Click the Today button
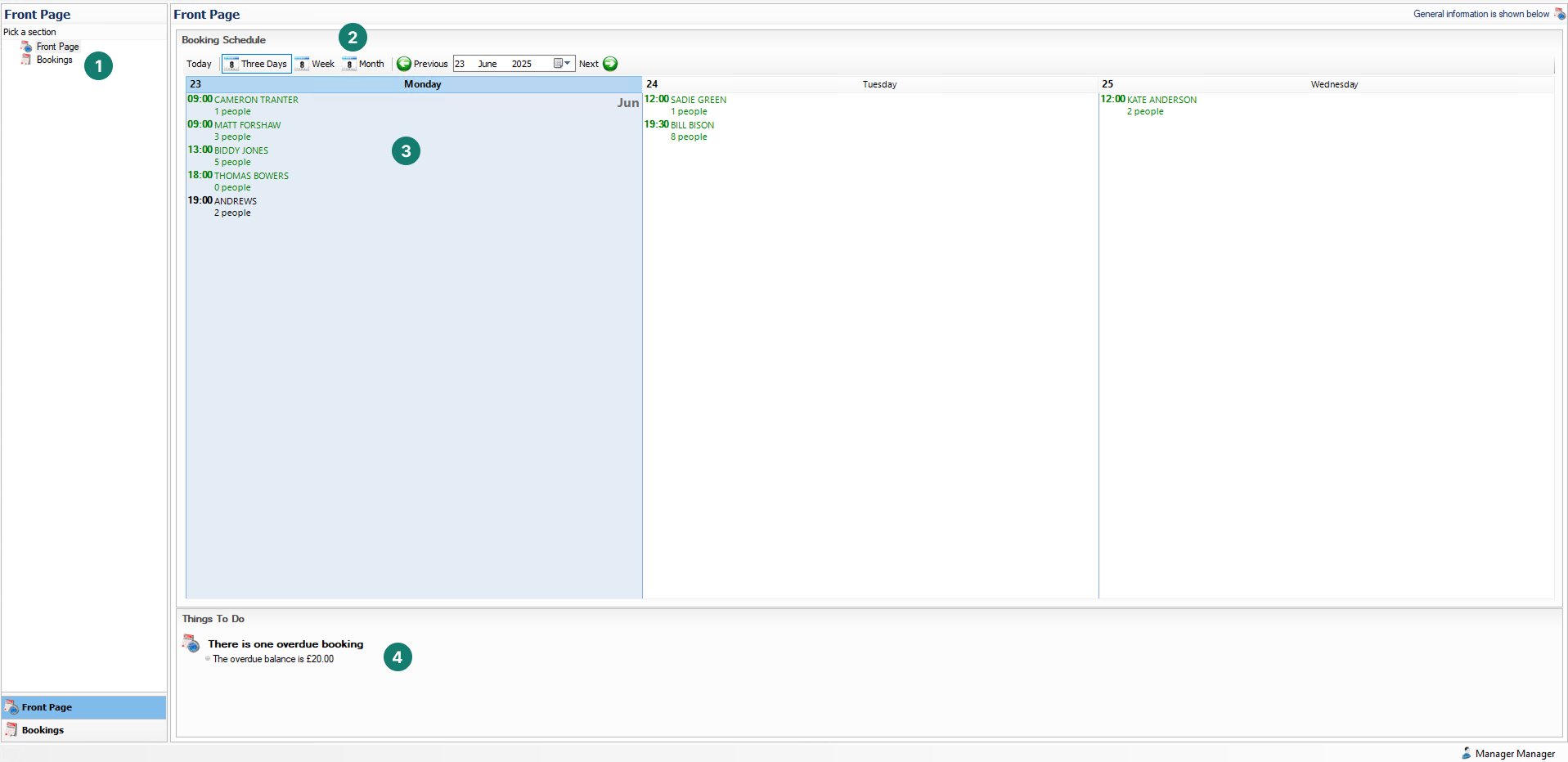1568x762 pixels. click(199, 64)
